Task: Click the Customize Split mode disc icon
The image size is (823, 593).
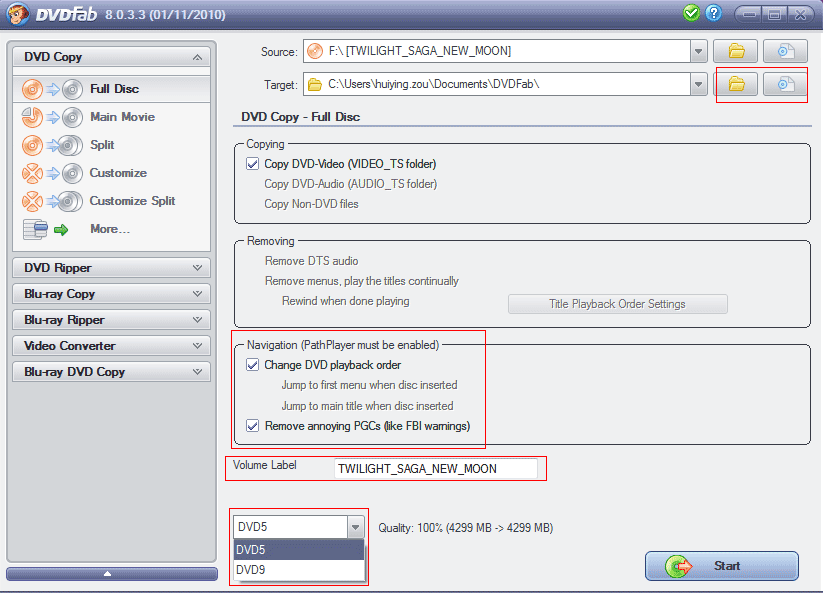Action: coord(52,201)
